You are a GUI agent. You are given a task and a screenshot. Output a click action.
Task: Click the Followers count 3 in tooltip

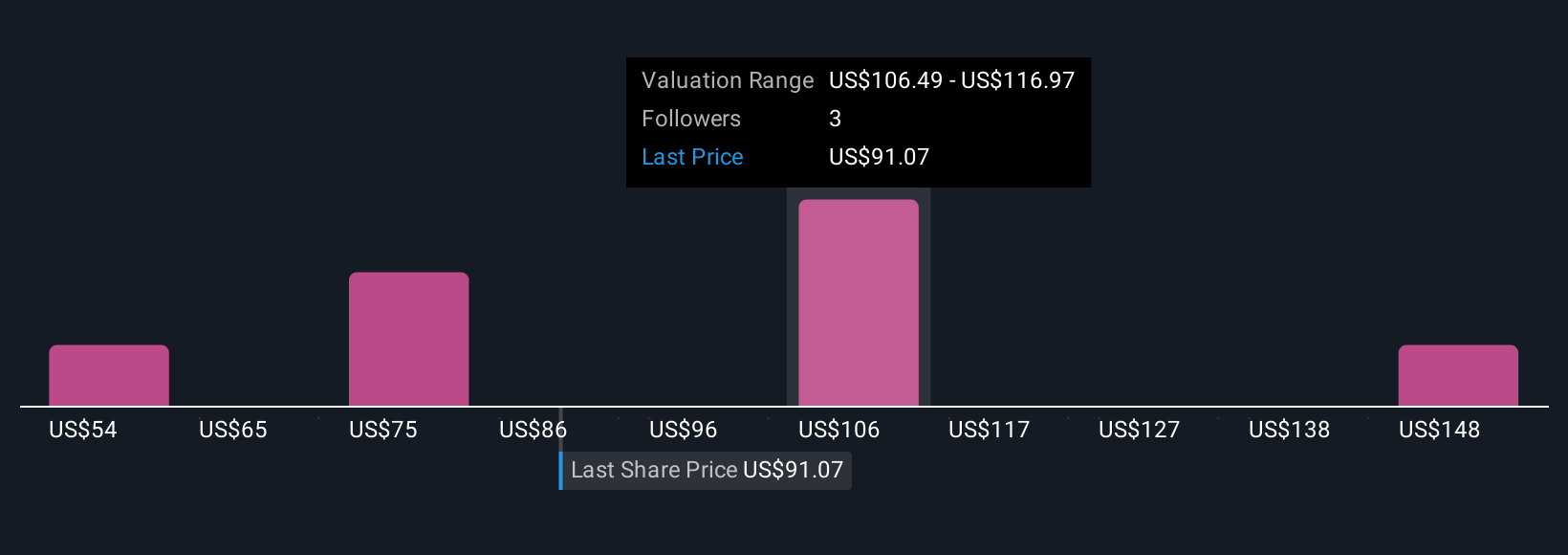836,119
